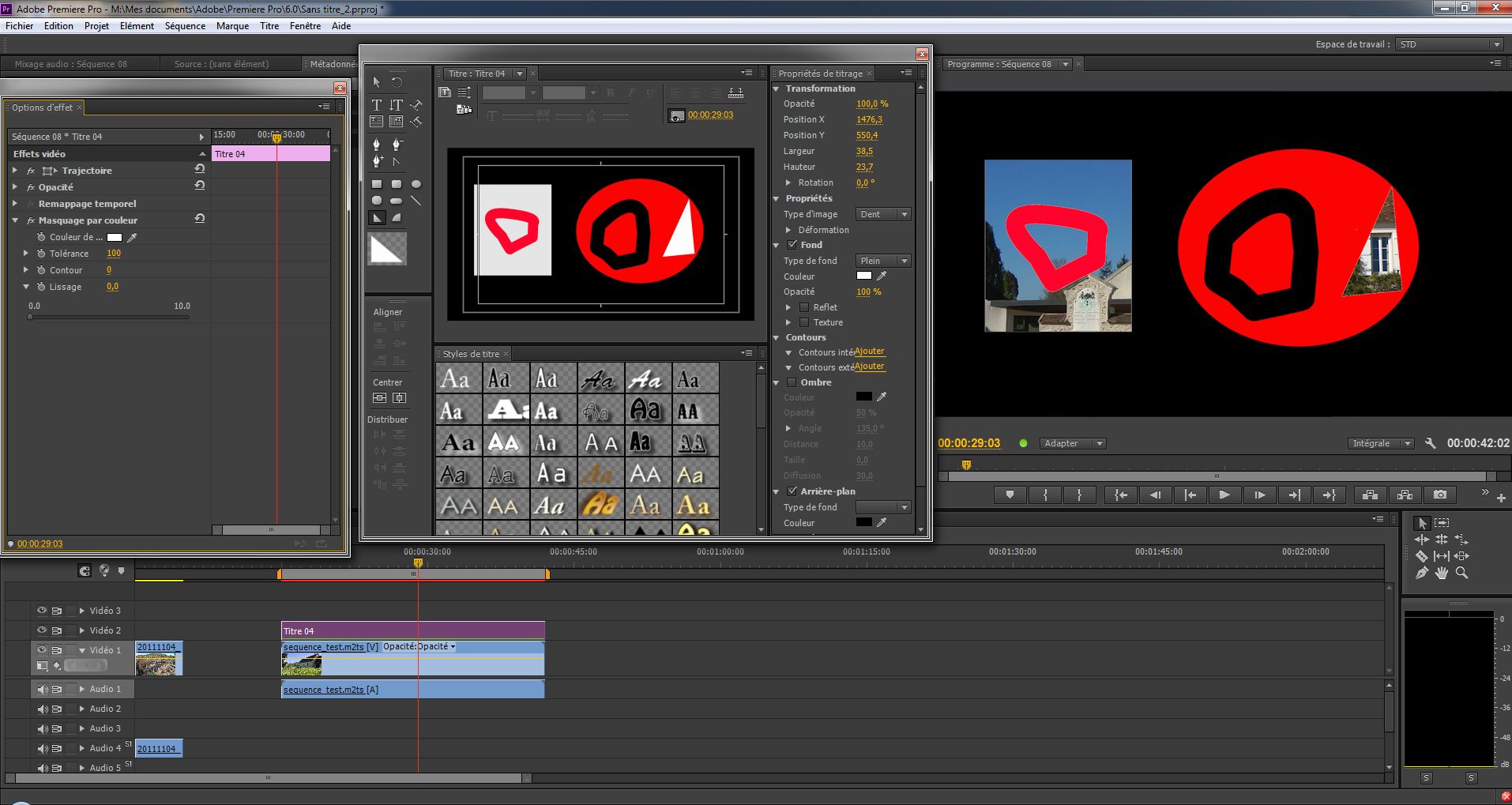This screenshot has width=1512, height=805.
Task: Open the Adapter zoom dropdown
Action: tap(1072, 443)
